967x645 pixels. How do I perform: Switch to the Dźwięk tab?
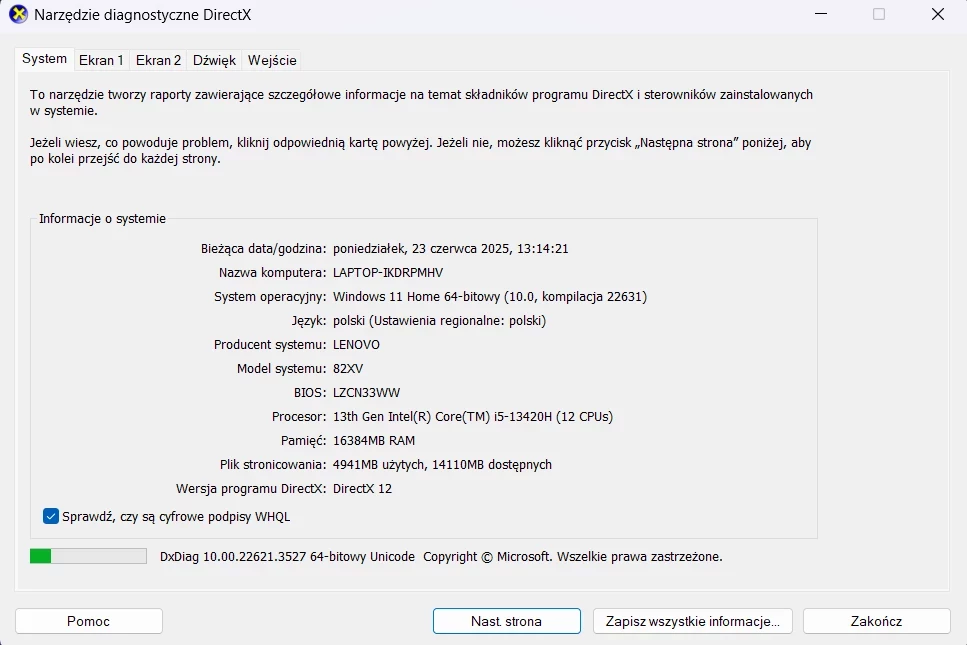pyautogui.click(x=214, y=60)
